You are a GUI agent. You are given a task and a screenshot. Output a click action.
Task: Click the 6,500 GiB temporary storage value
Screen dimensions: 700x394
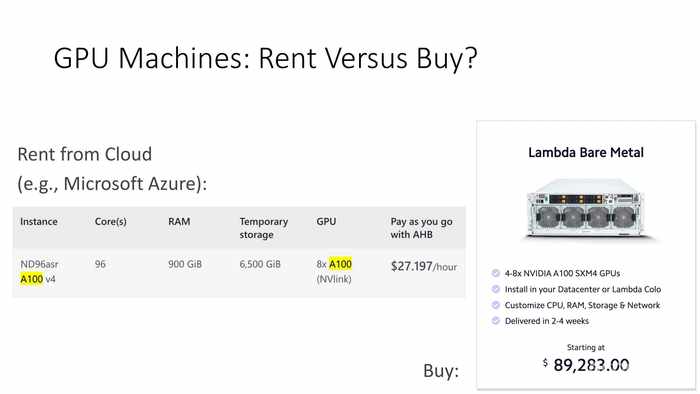coord(260,265)
